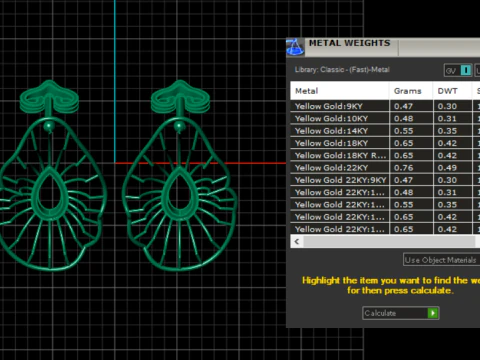Select the Yellow Gold:22KY row
Image resolution: width=480 pixels, height=360 pixels.
385,168
